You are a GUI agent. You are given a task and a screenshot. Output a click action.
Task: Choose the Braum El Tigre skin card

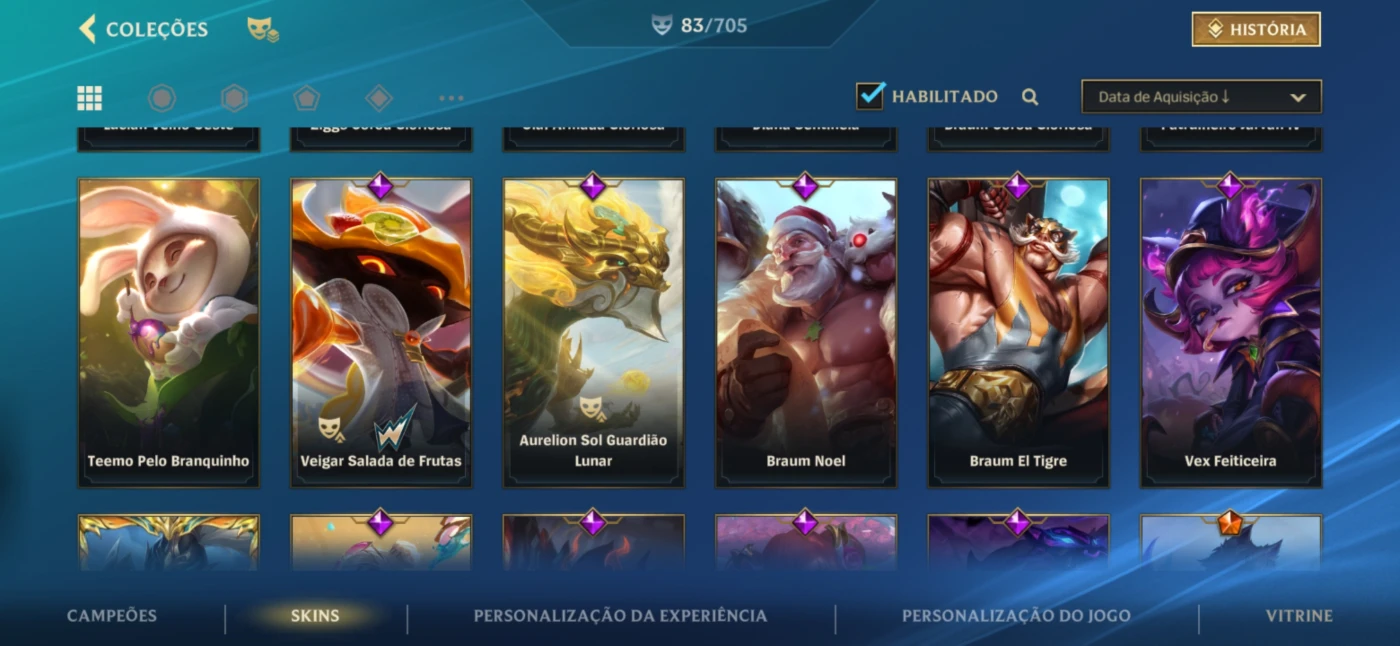click(x=1018, y=333)
